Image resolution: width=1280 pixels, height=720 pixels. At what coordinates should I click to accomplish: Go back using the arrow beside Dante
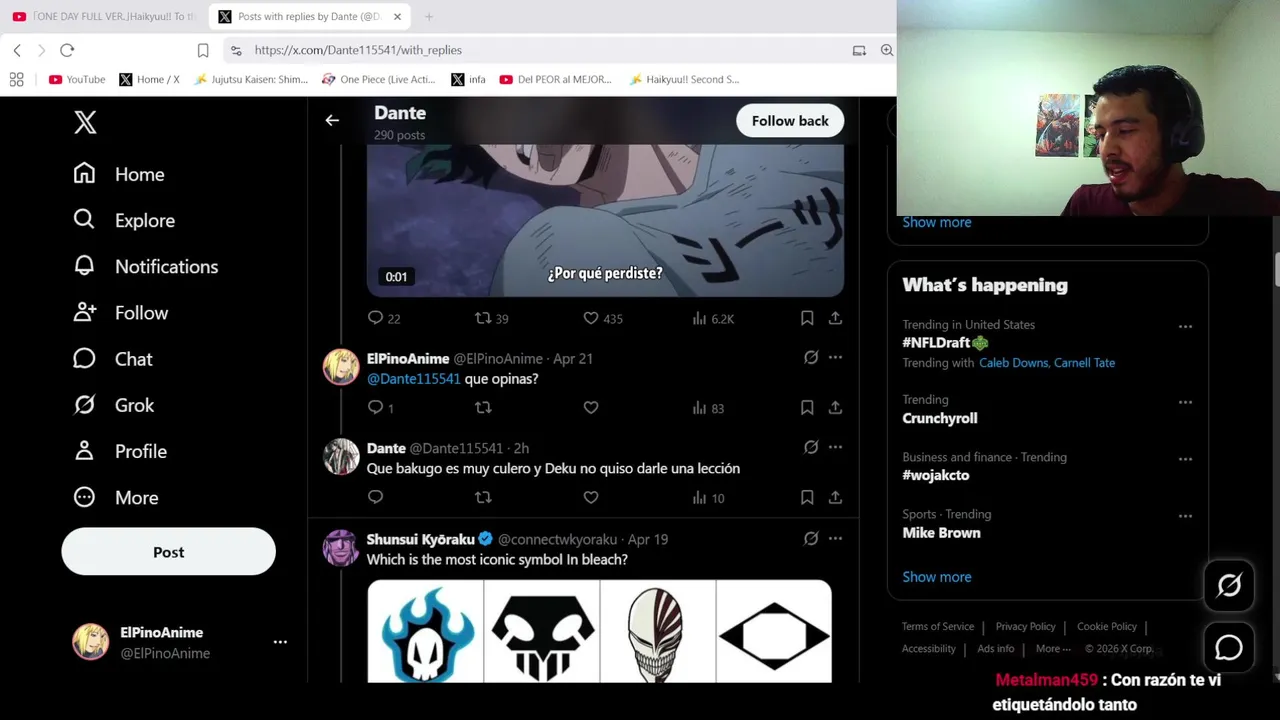332,121
